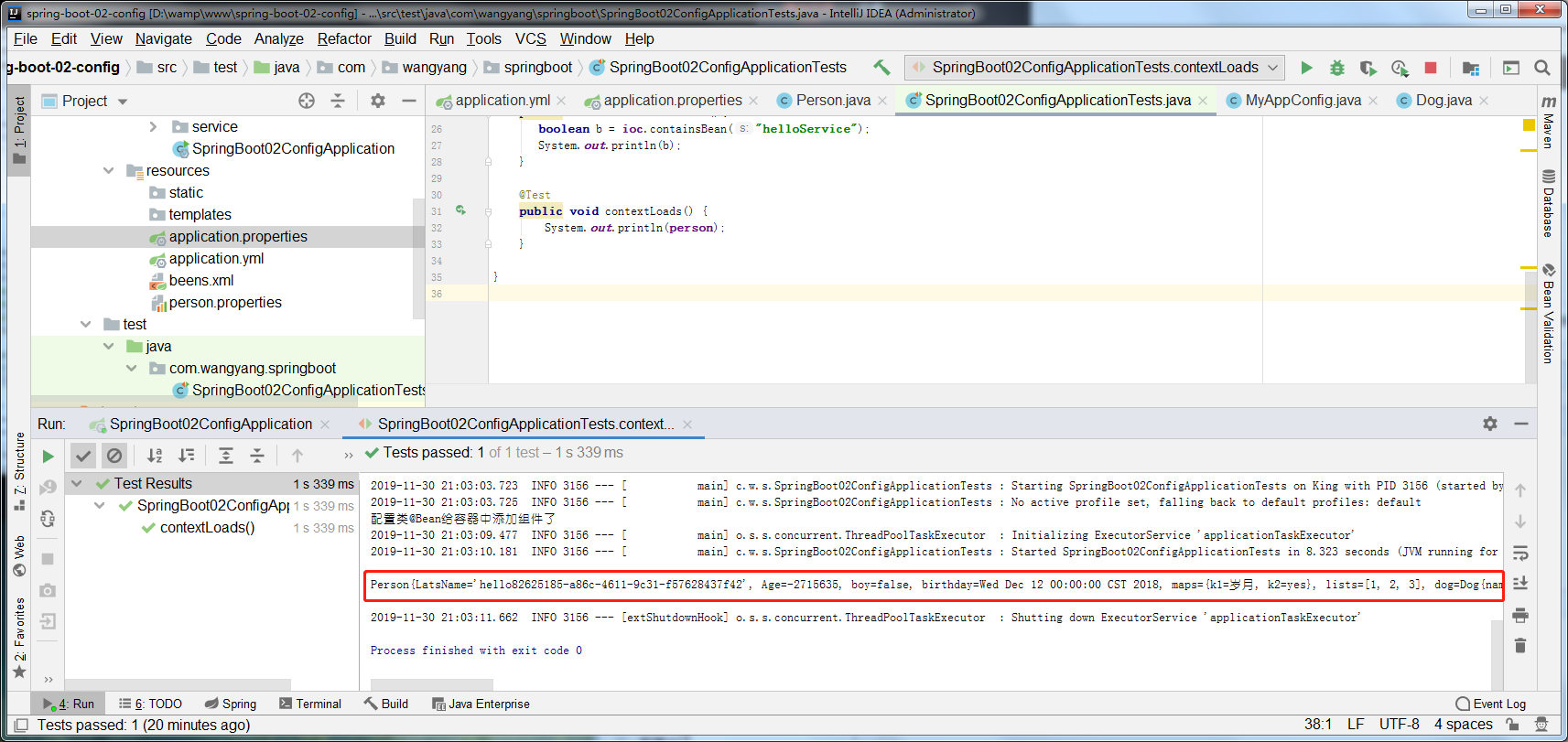Open the Event Log
The width and height of the screenshot is (1568, 742).
[x=1491, y=704]
